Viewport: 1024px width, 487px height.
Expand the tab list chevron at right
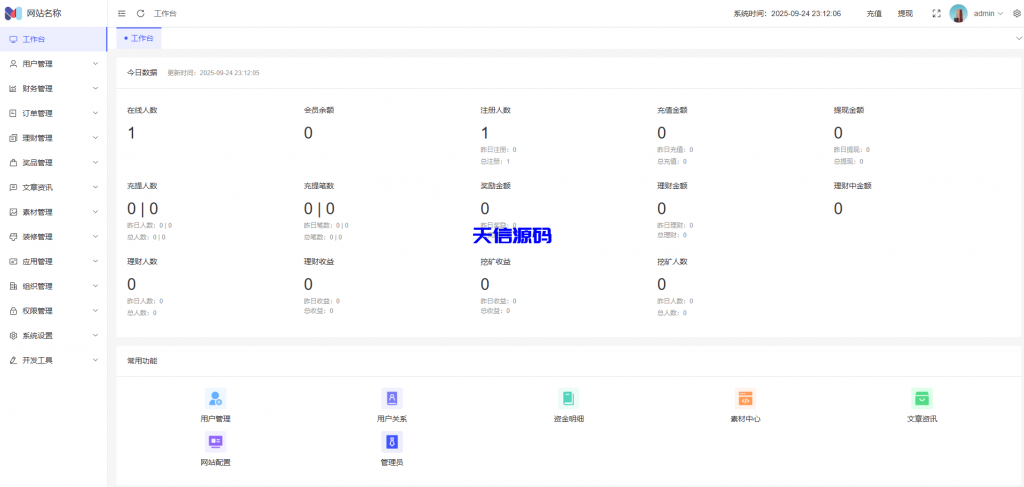tap(1018, 38)
